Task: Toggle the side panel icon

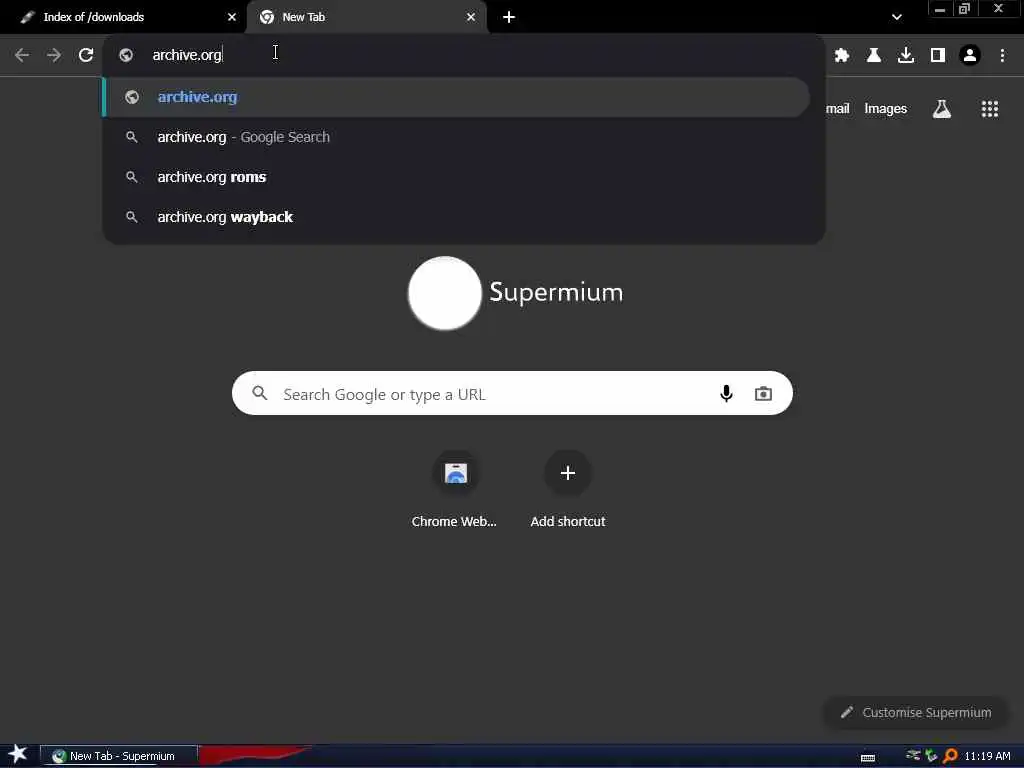Action: (938, 55)
